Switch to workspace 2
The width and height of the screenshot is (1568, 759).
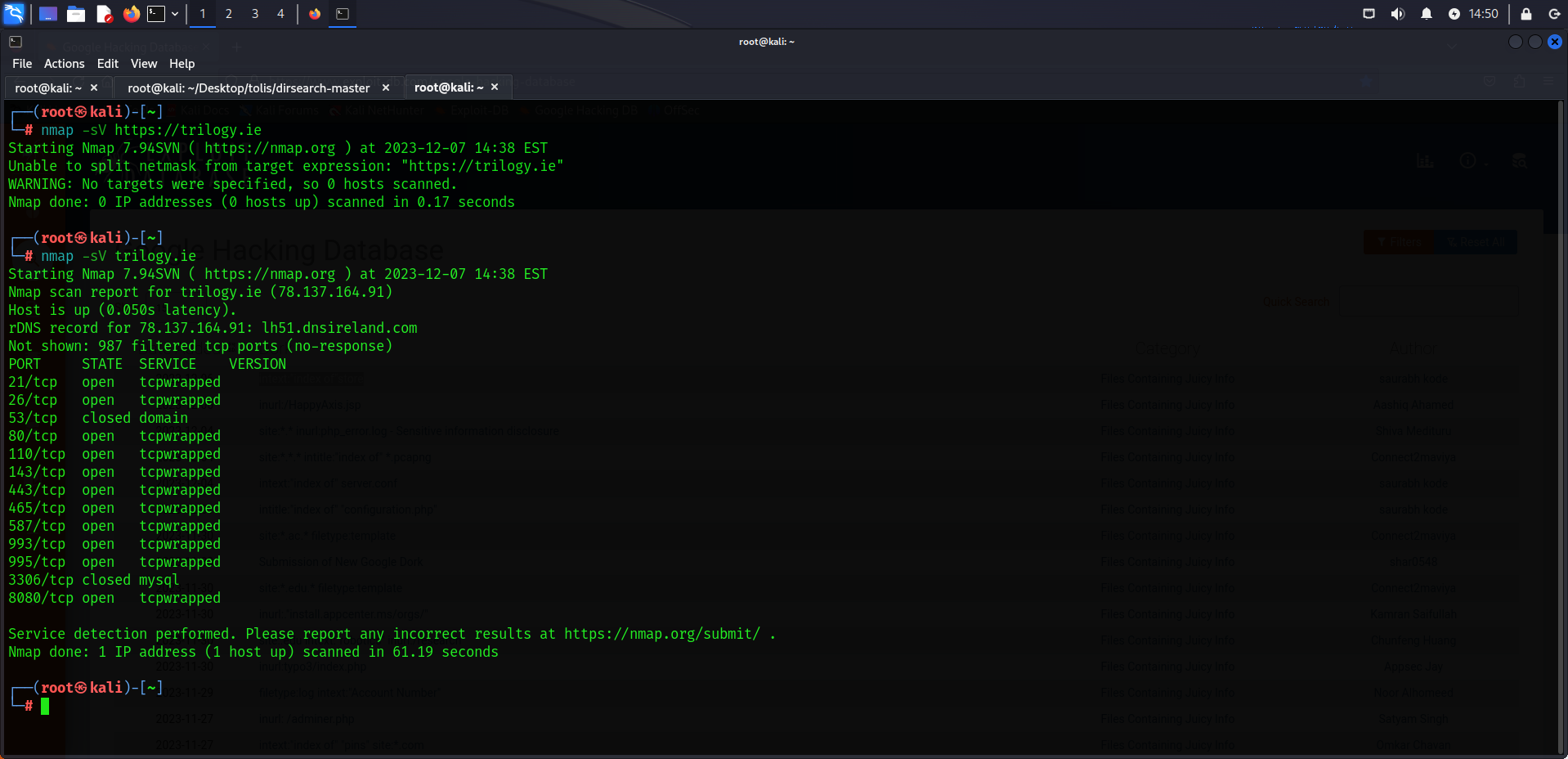point(229,14)
